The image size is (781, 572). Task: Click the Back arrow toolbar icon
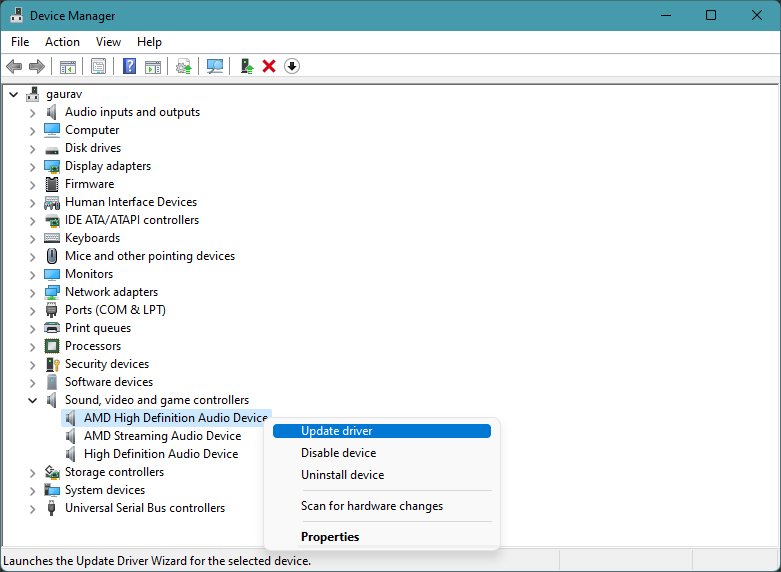[x=14, y=66]
